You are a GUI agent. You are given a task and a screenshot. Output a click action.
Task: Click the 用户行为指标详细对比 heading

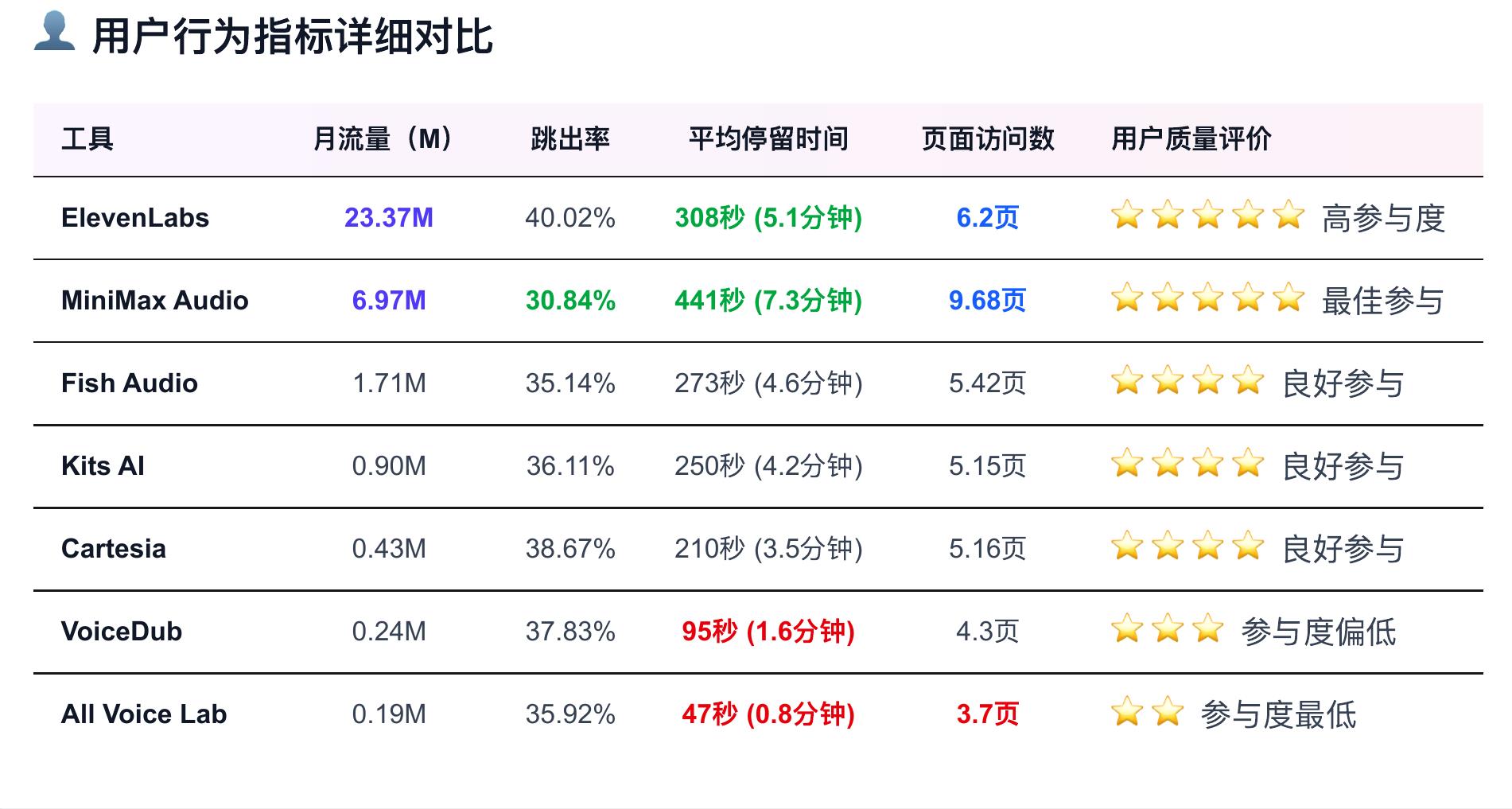pos(293,37)
